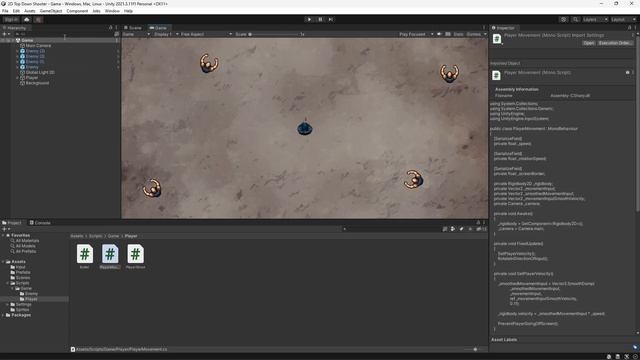Open the global search magnifier icon
This screenshot has width=640, height=360.
point(575,20)
